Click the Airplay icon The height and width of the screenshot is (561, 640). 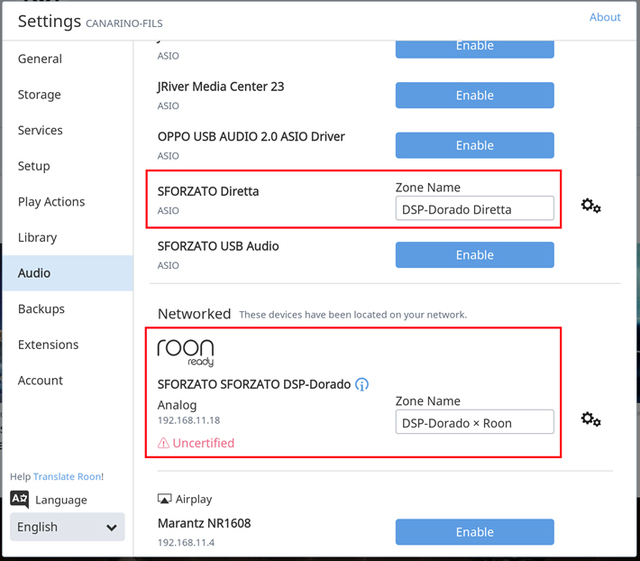(164, 499)
